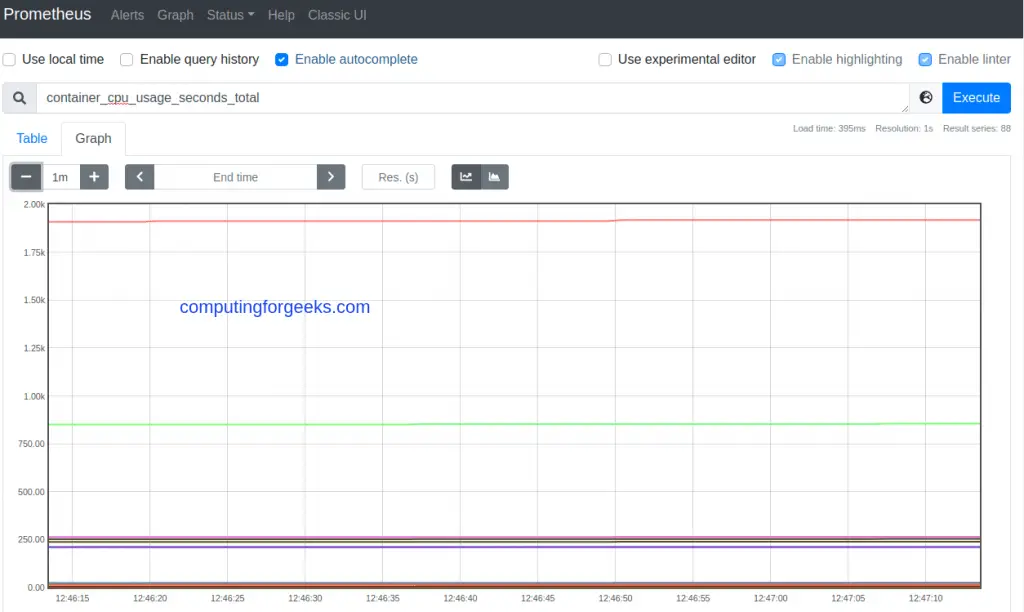
Task: Click the search magnifier icon beside the query
Action: (x=20, y=98)
